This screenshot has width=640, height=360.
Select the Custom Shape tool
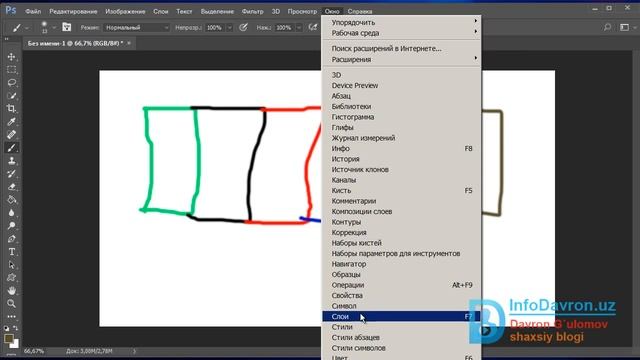(11, 278)
